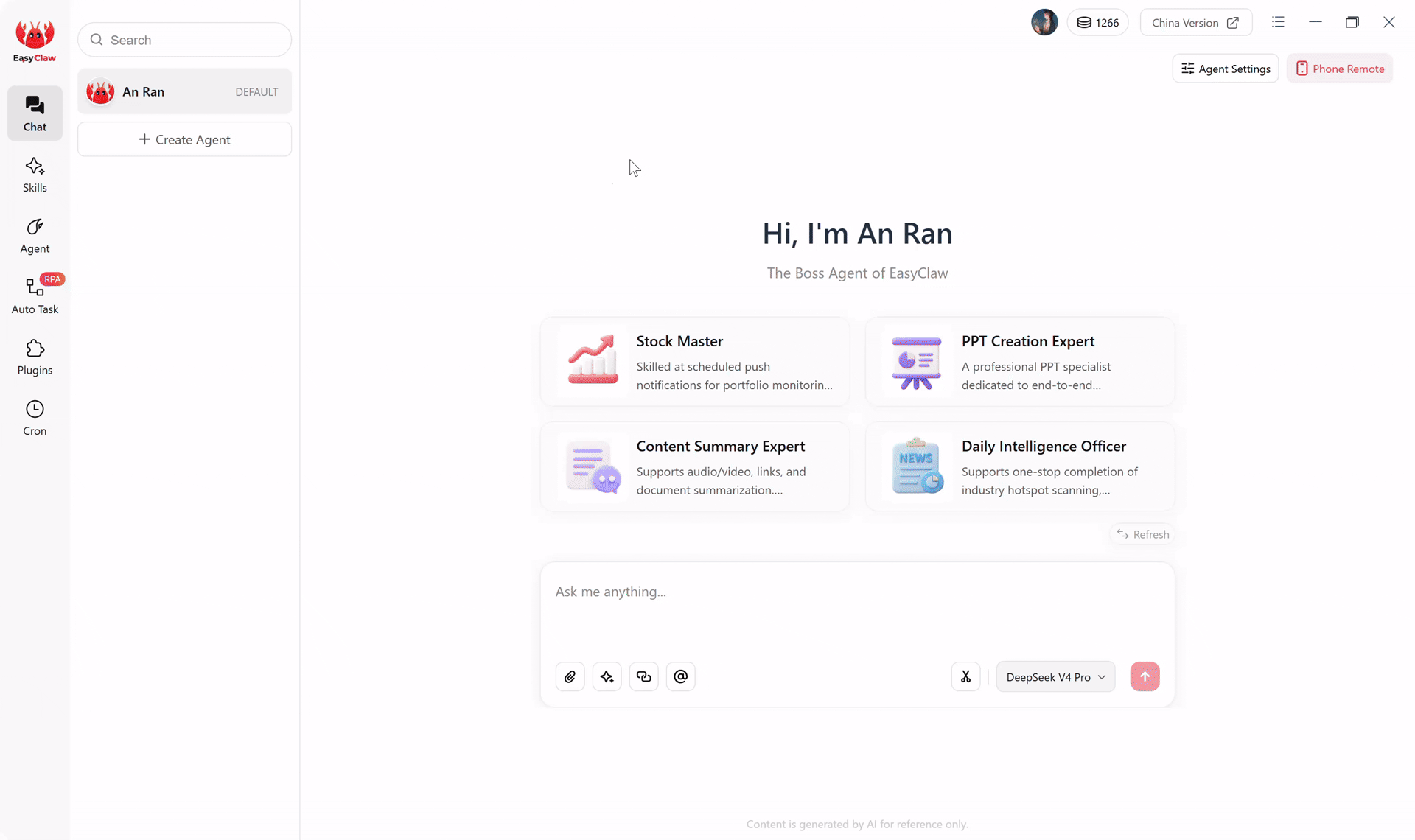Switch to China Version
The width and height of the screenshot is (1415, 840).
click(x=1195, y=23)
